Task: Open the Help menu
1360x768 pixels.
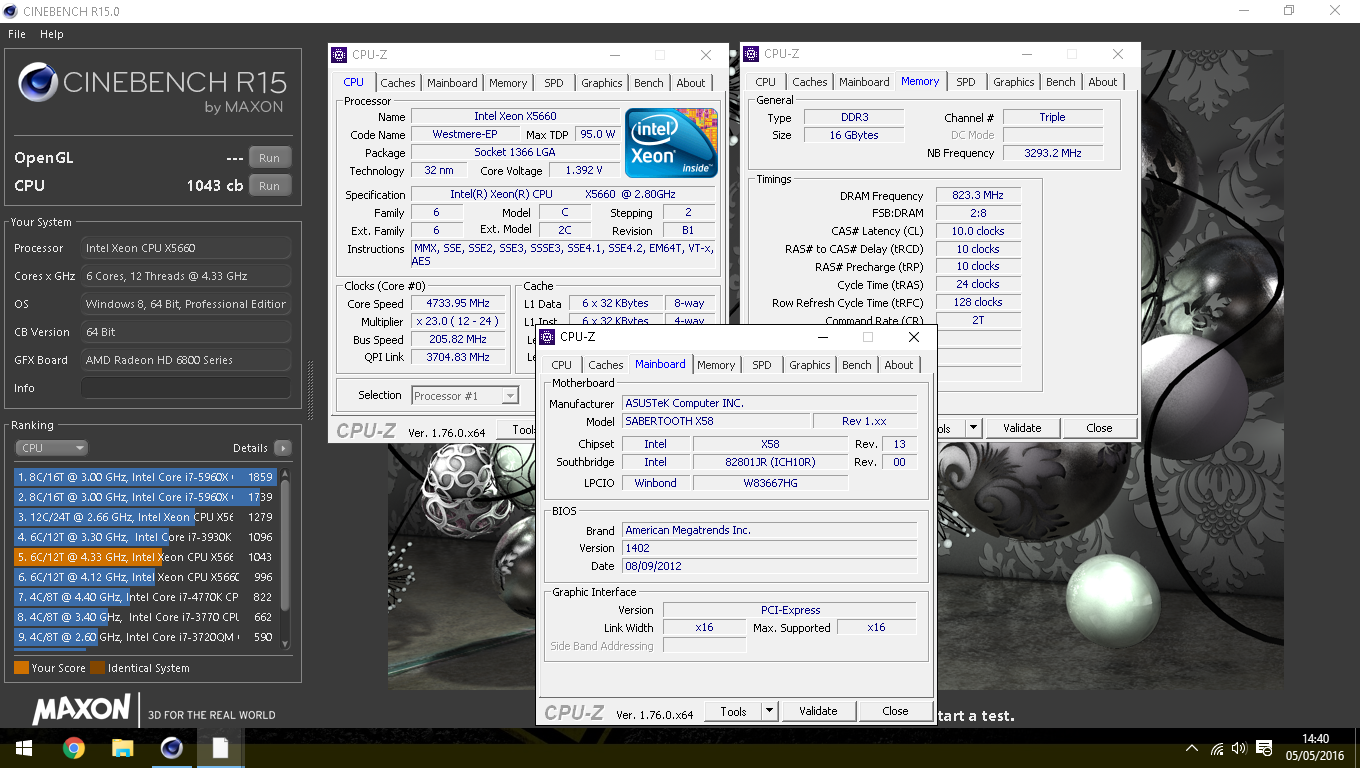Action: [52, 34]
